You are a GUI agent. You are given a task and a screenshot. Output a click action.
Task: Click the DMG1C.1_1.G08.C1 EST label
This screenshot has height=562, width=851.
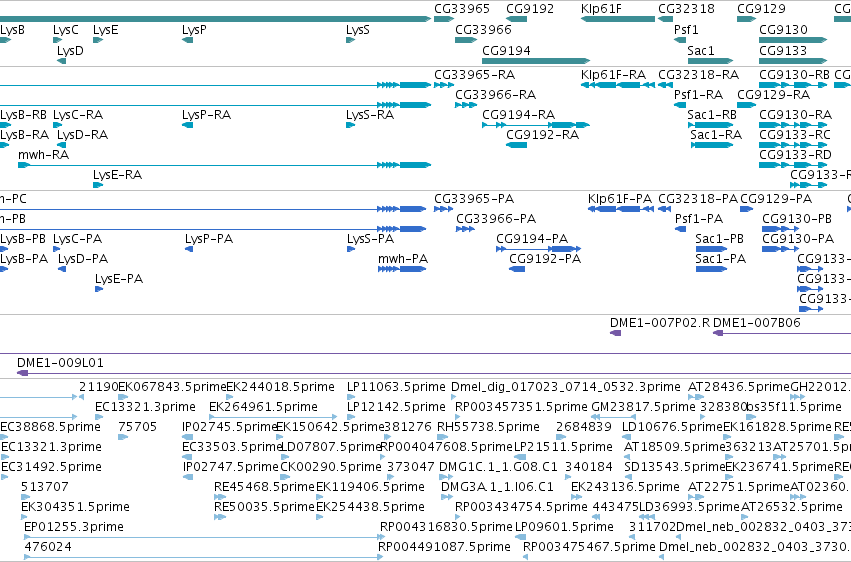(x=498, y=468)
